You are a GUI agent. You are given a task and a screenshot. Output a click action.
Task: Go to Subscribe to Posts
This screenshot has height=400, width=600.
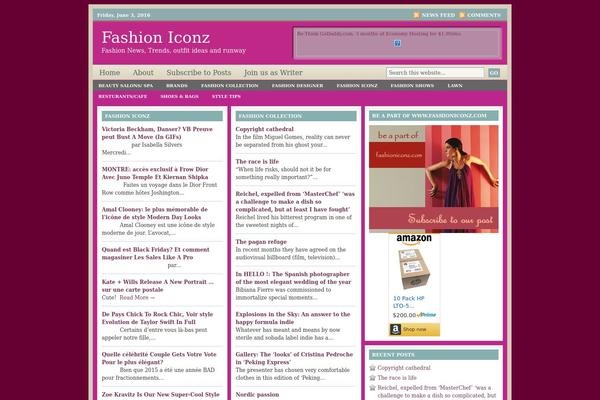pyautogui.click(x=199, y=72)
